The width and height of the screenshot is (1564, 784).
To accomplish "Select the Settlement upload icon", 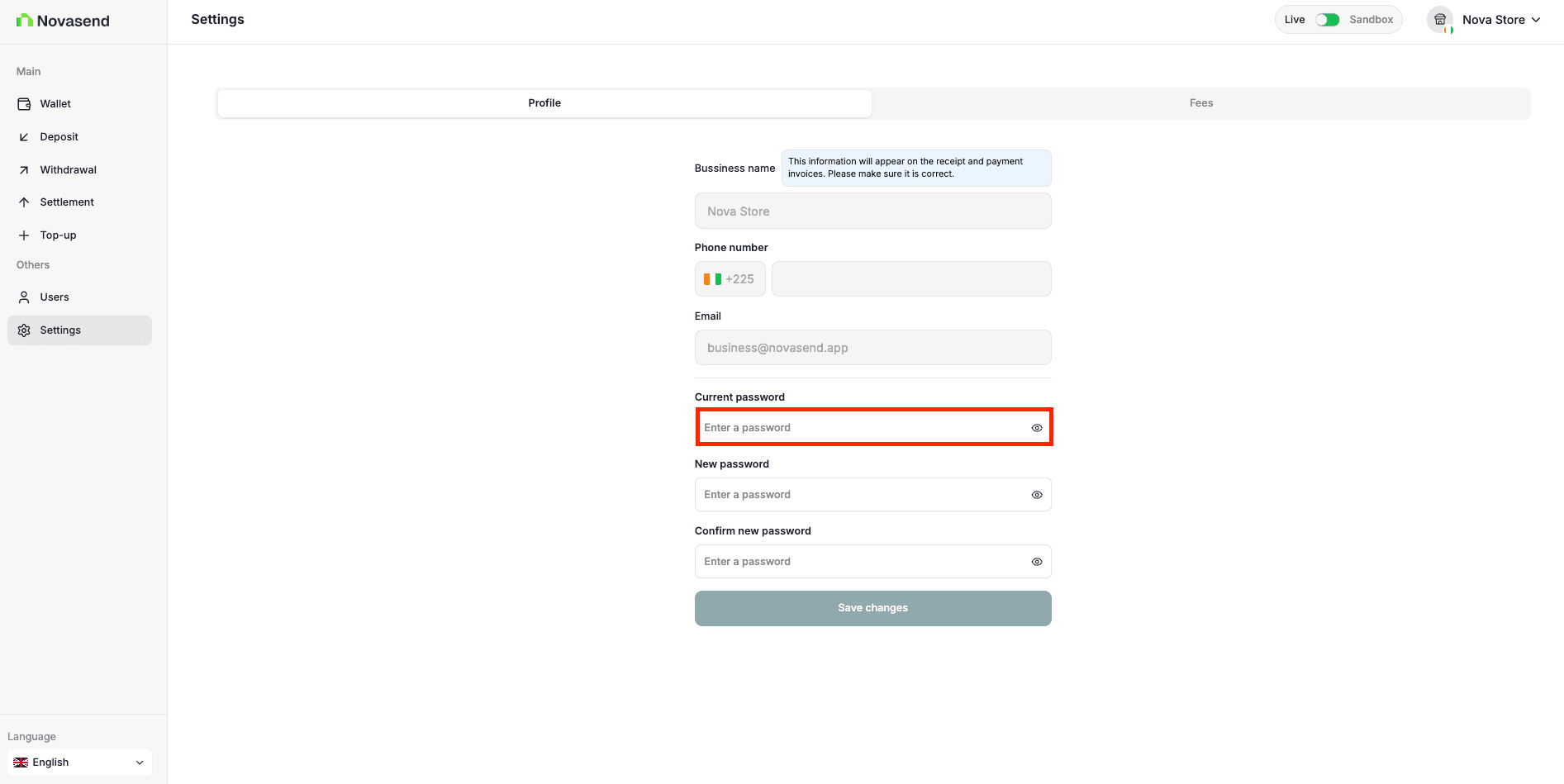I will 24,202.
